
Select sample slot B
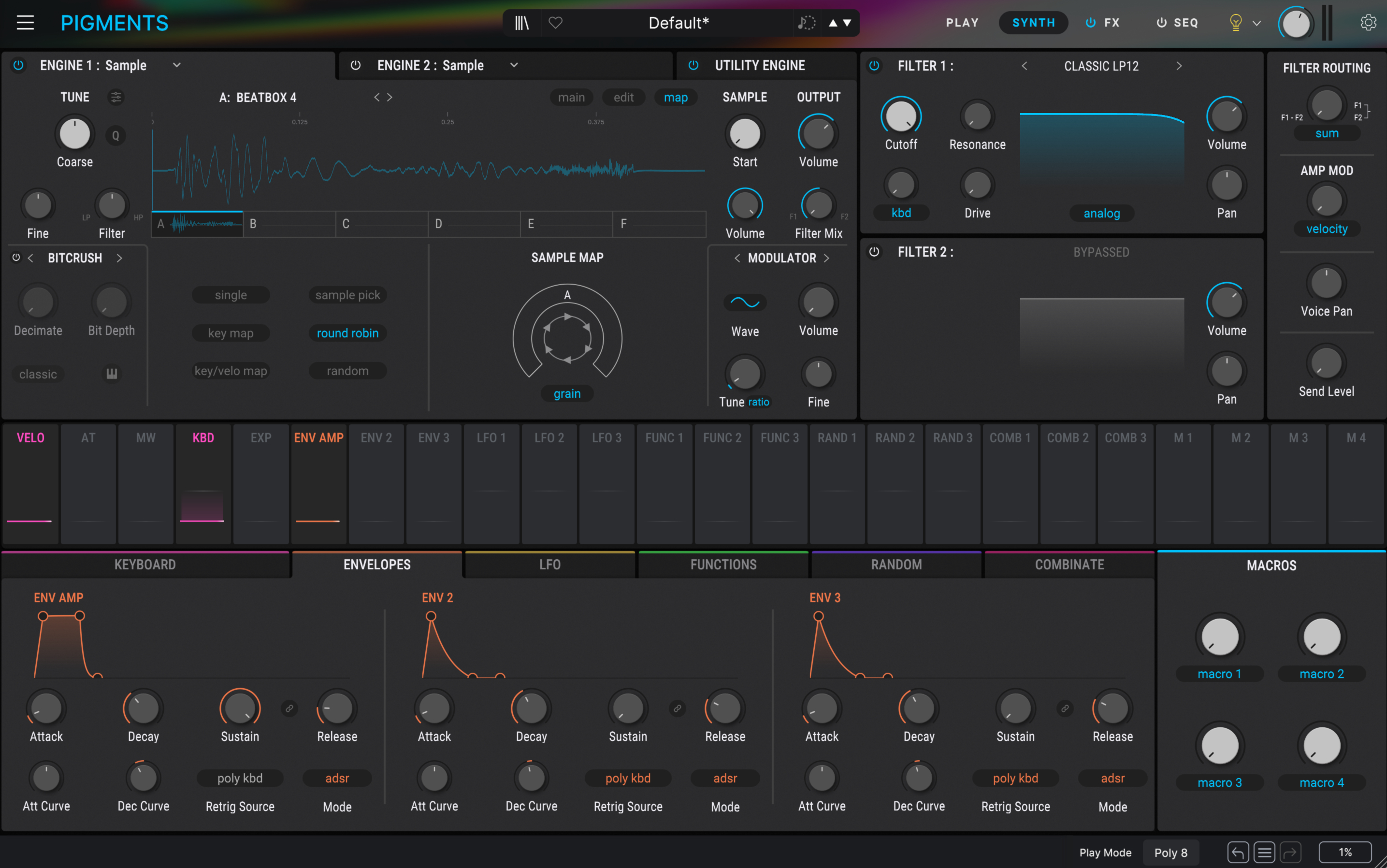(289, 224)
